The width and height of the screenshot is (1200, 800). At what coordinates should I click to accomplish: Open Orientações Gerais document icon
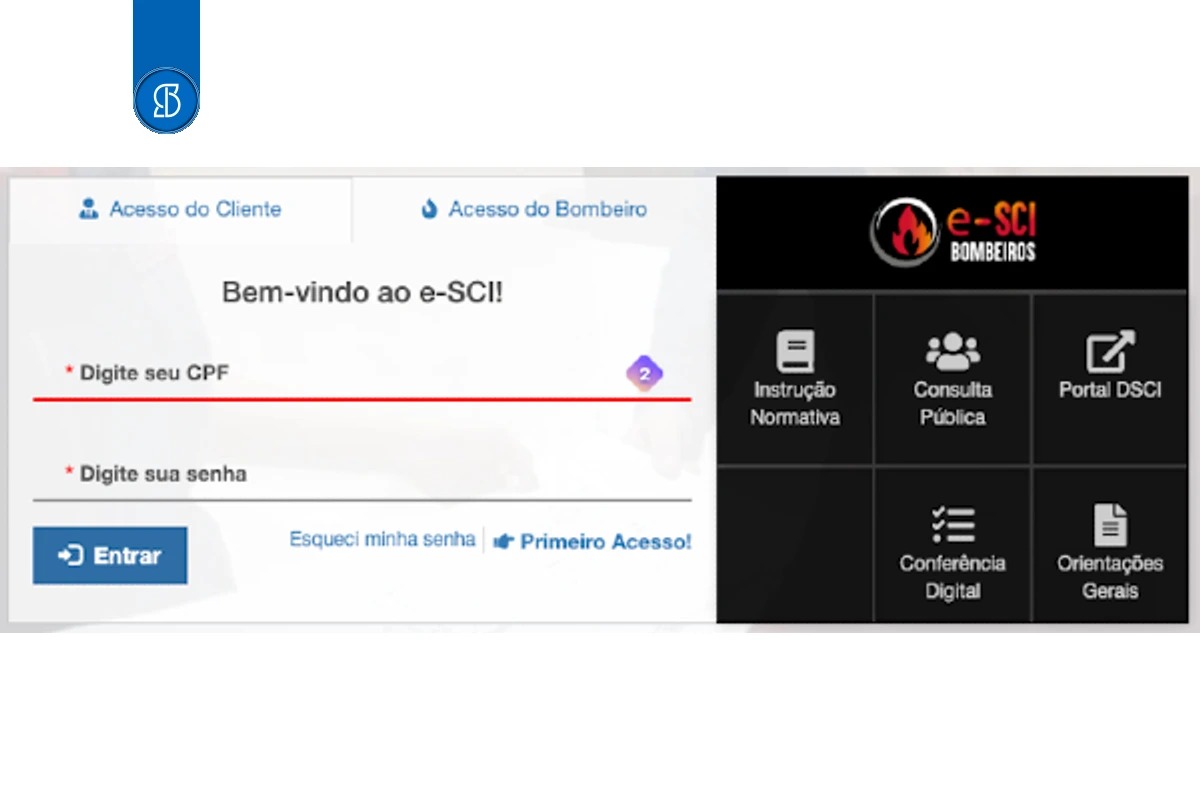pos(1110,525)
